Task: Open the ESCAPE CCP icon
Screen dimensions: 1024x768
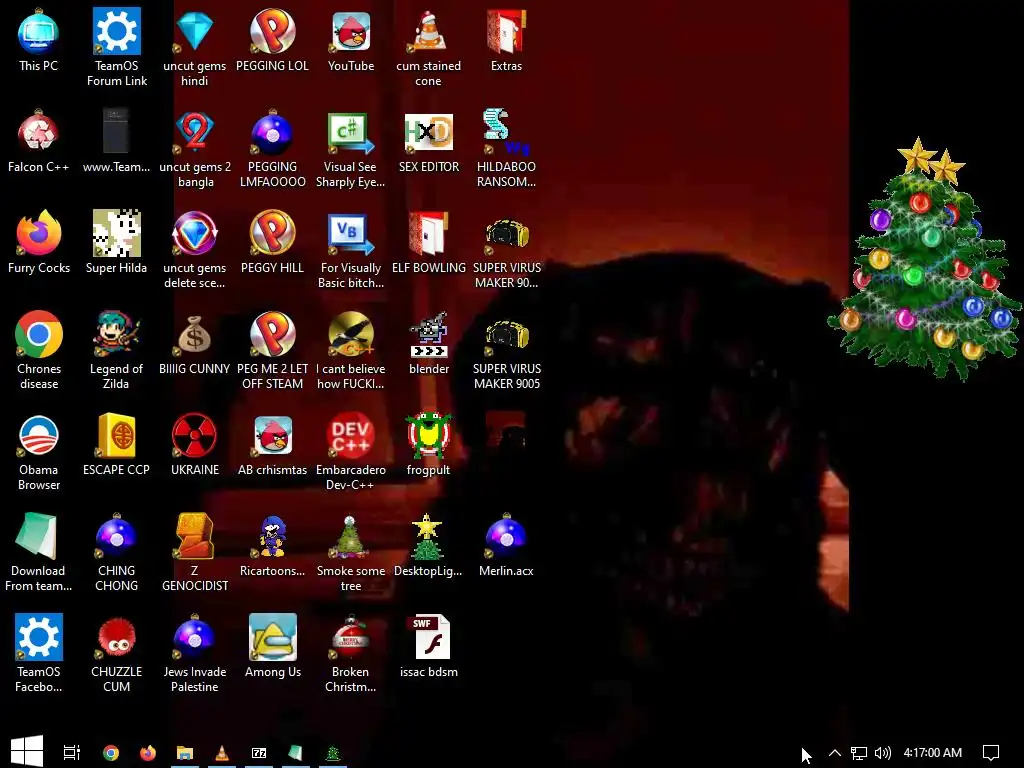Action: (x=116, y=445)
